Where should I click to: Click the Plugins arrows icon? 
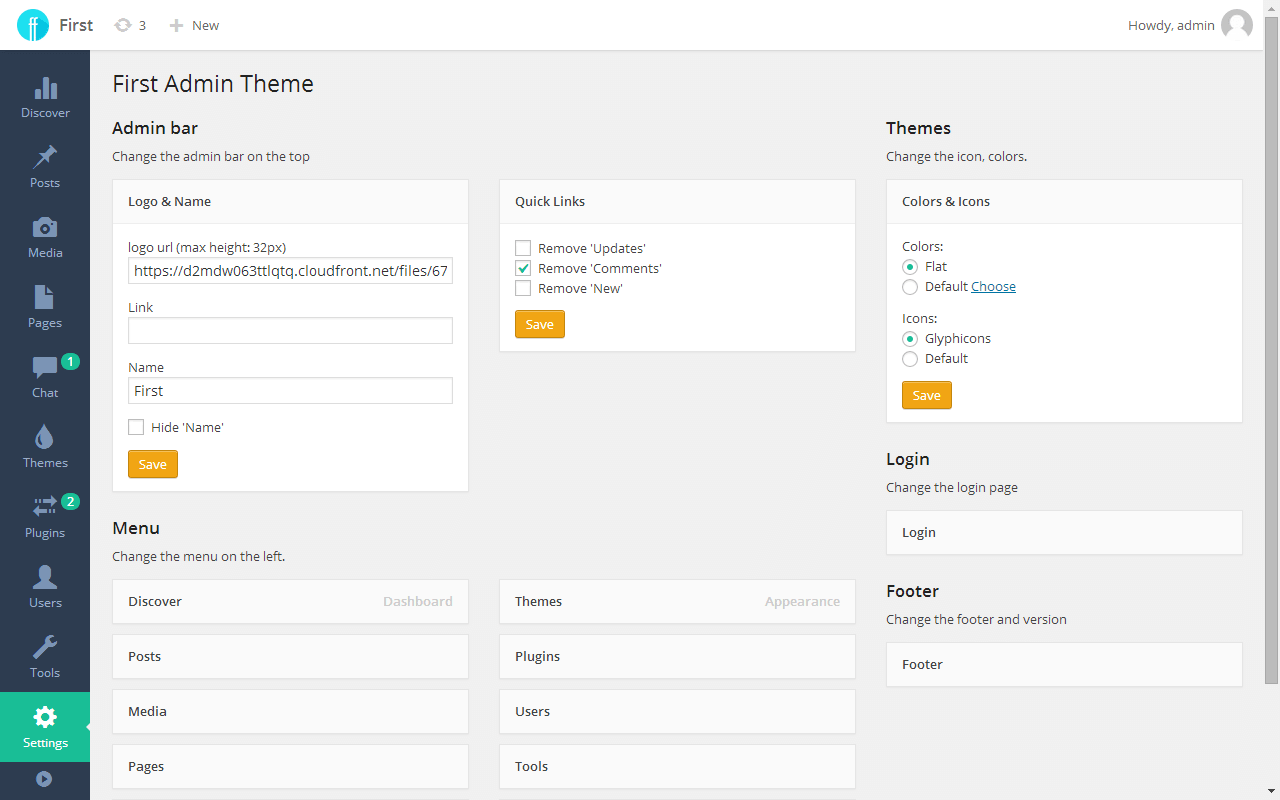coord(45,507)
